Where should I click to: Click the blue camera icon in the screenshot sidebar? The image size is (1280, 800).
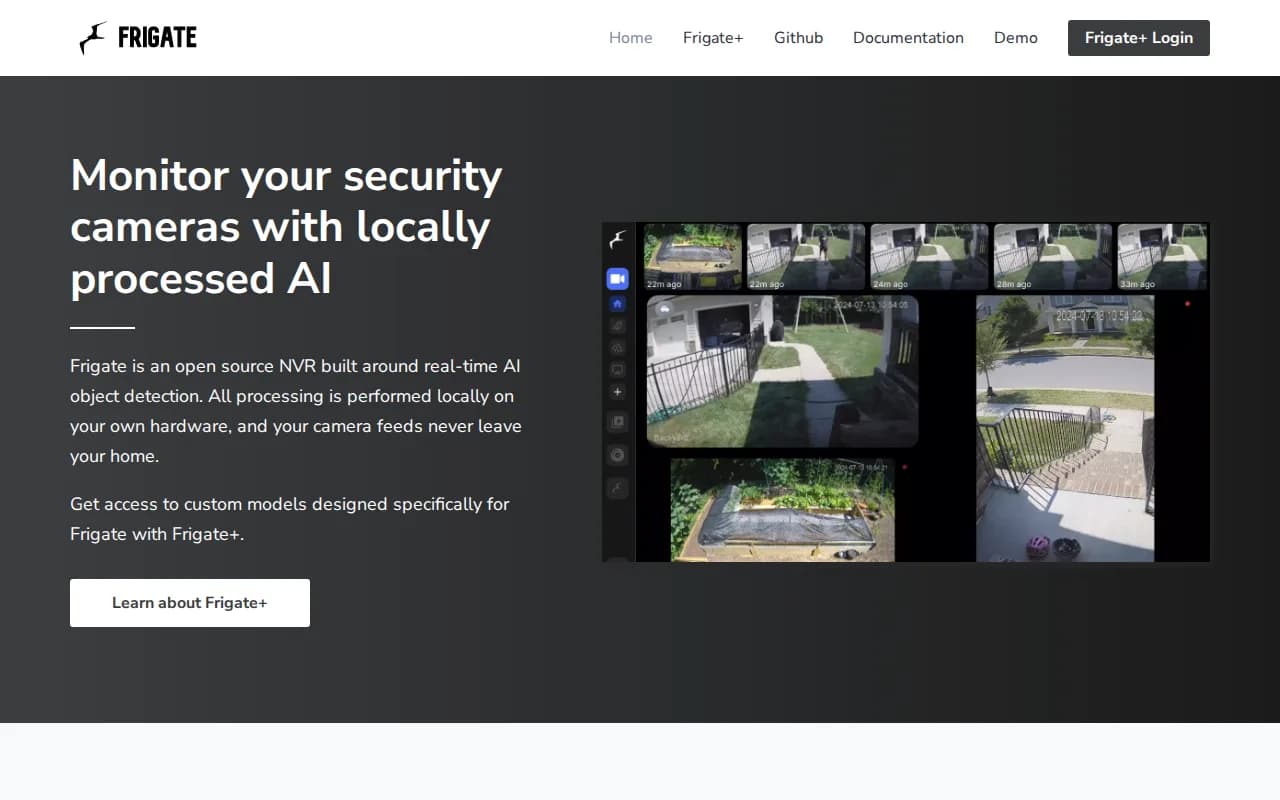pos(617,278)
